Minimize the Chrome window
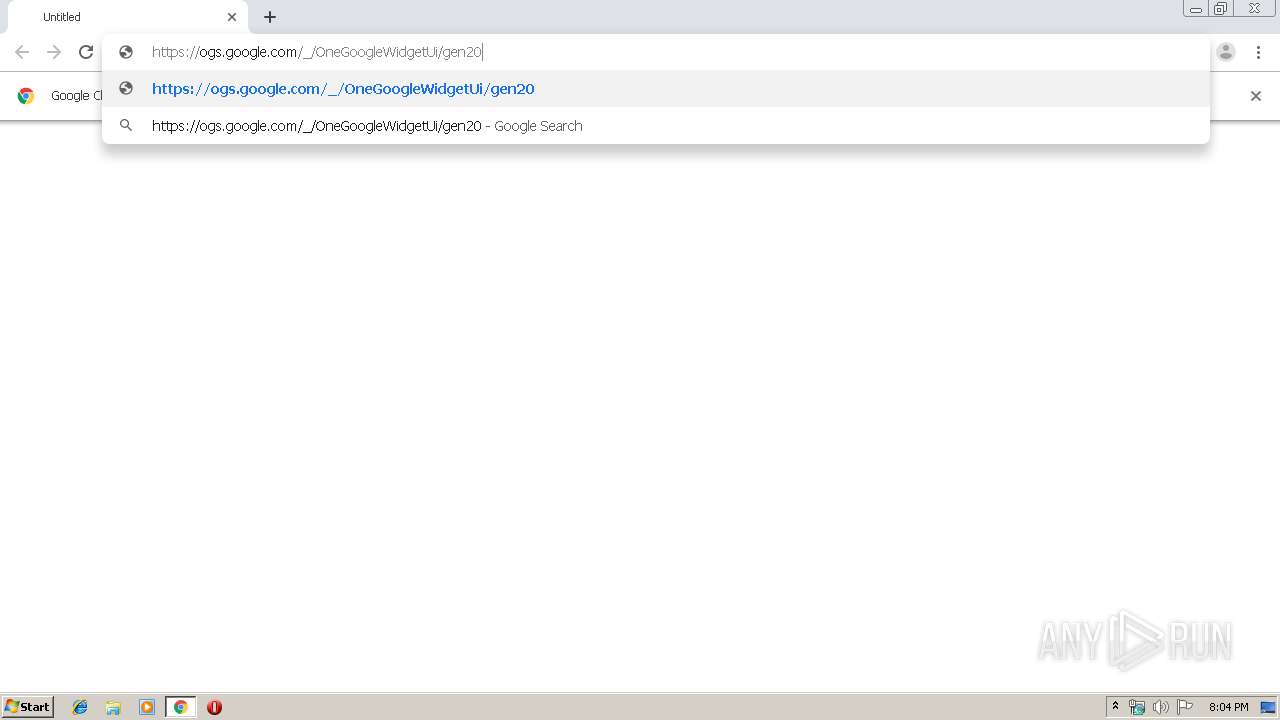Image resolution: width=1280 pixels, height=720 pixels. click(1195, 9)
